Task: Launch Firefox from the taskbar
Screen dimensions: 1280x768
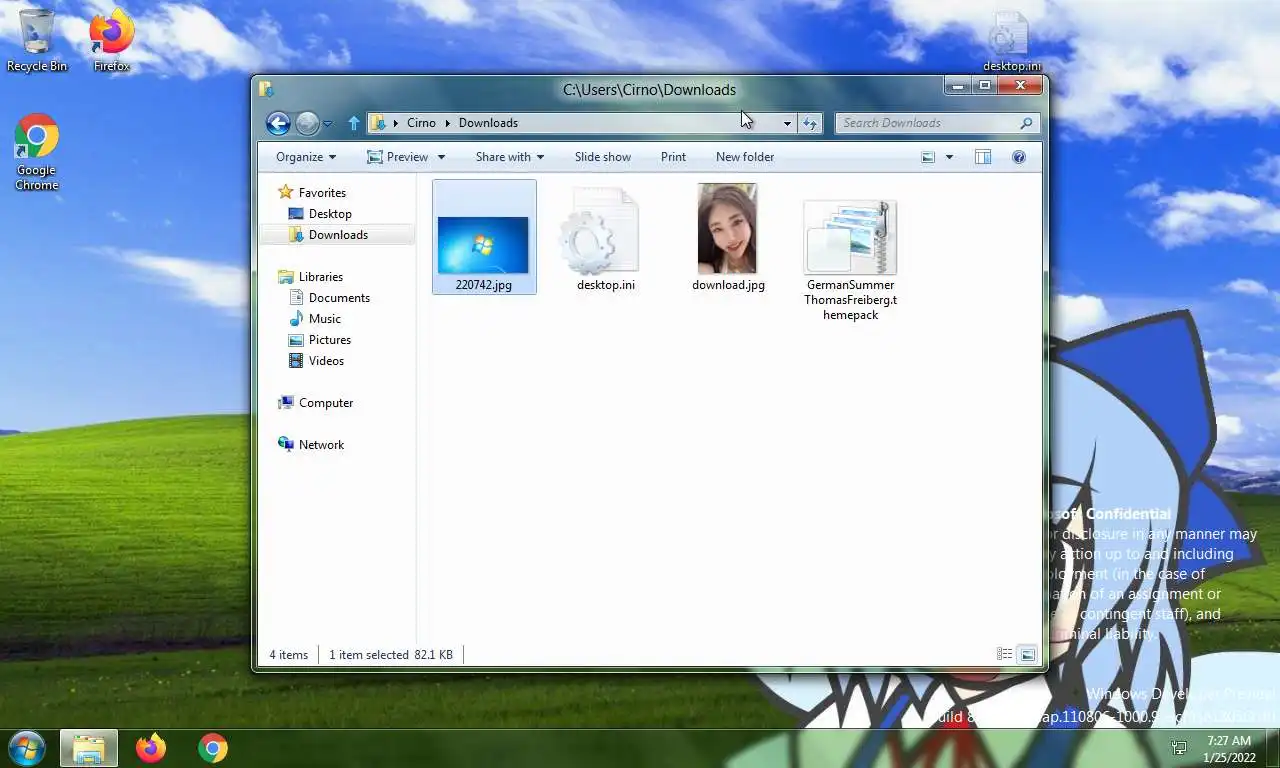Action: click(151, 748)
